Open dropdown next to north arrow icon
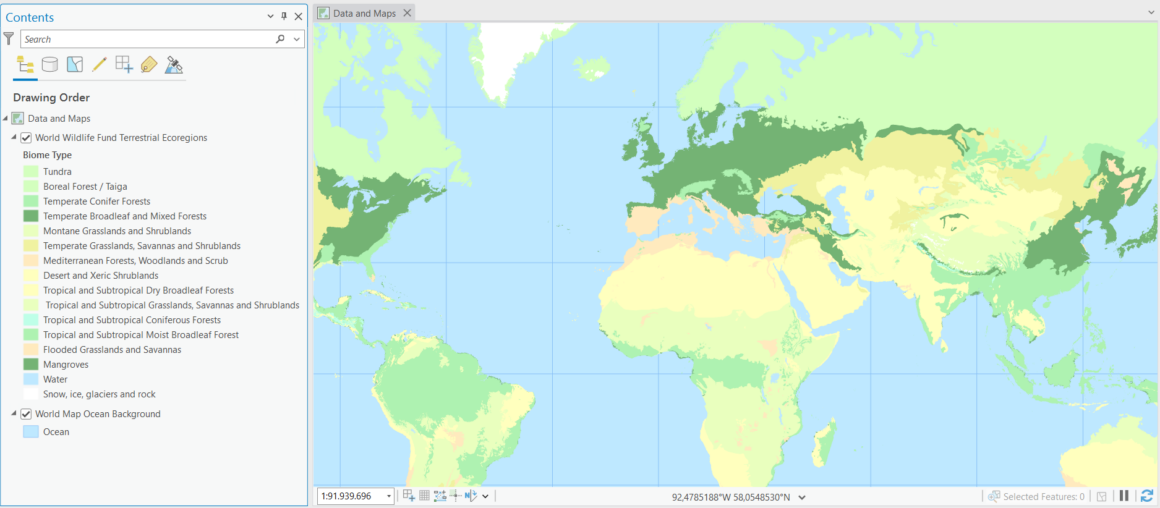The image size is (1160, 508). pyautogui.click(x=485, y=496)
